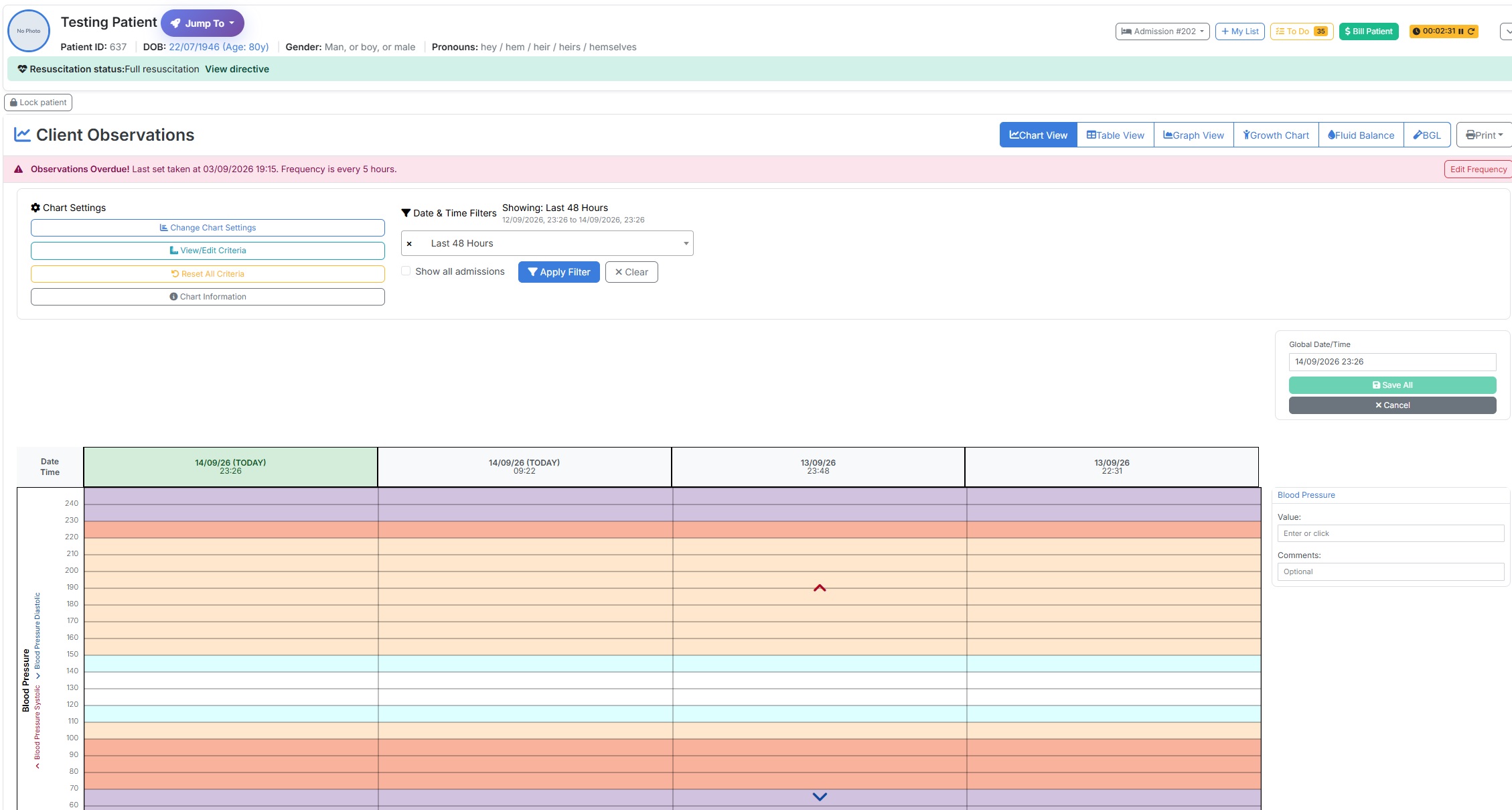
Task: Click Blood Pressure Comments field
Action: click(1390, 571)
